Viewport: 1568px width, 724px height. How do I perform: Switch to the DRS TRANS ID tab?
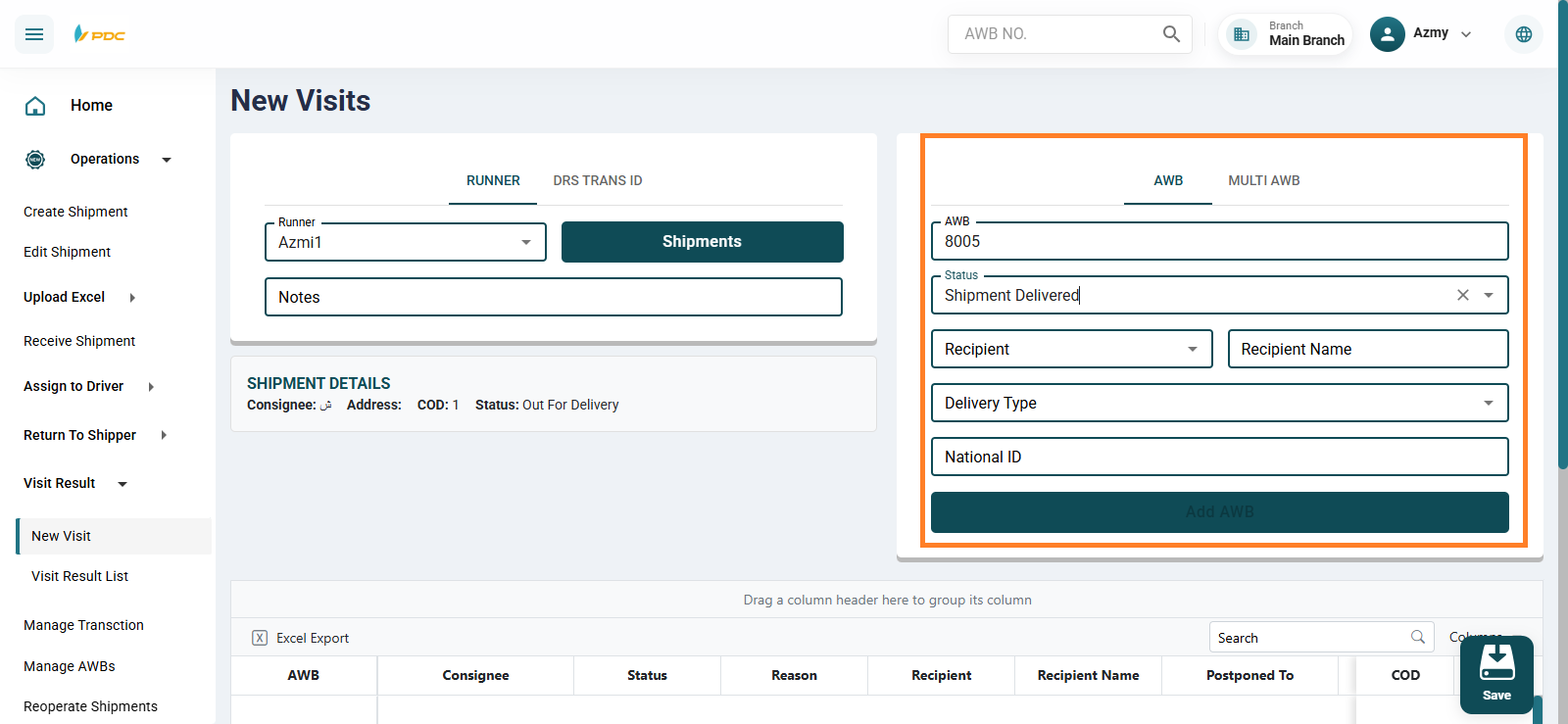click(x=597, y=180)
